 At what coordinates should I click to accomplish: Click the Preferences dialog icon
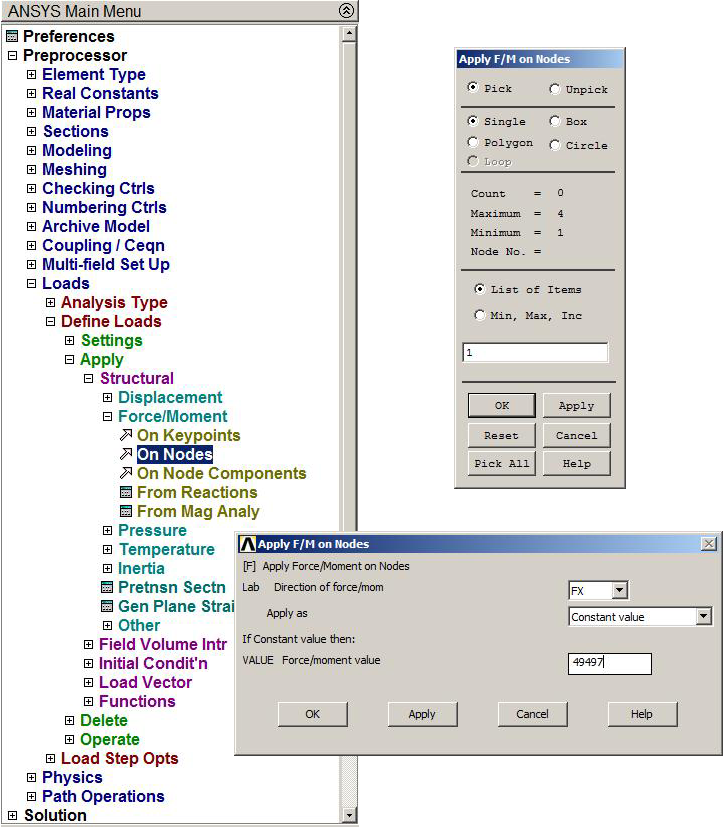pos(12,37)
